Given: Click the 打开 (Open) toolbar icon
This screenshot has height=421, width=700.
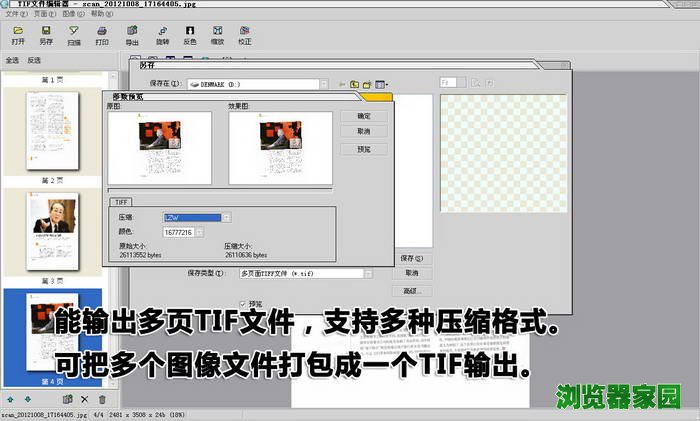Looking at the screenshot, I should pos(18,36).
